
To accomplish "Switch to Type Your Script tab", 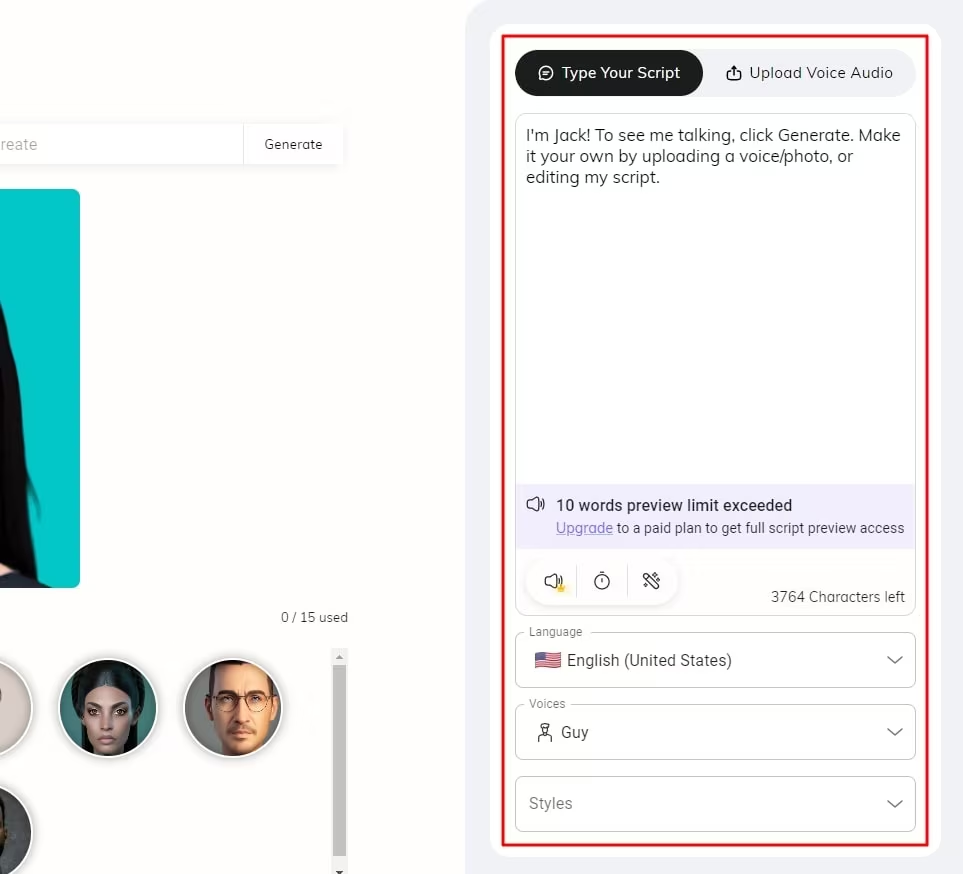I will pos(609,73).
